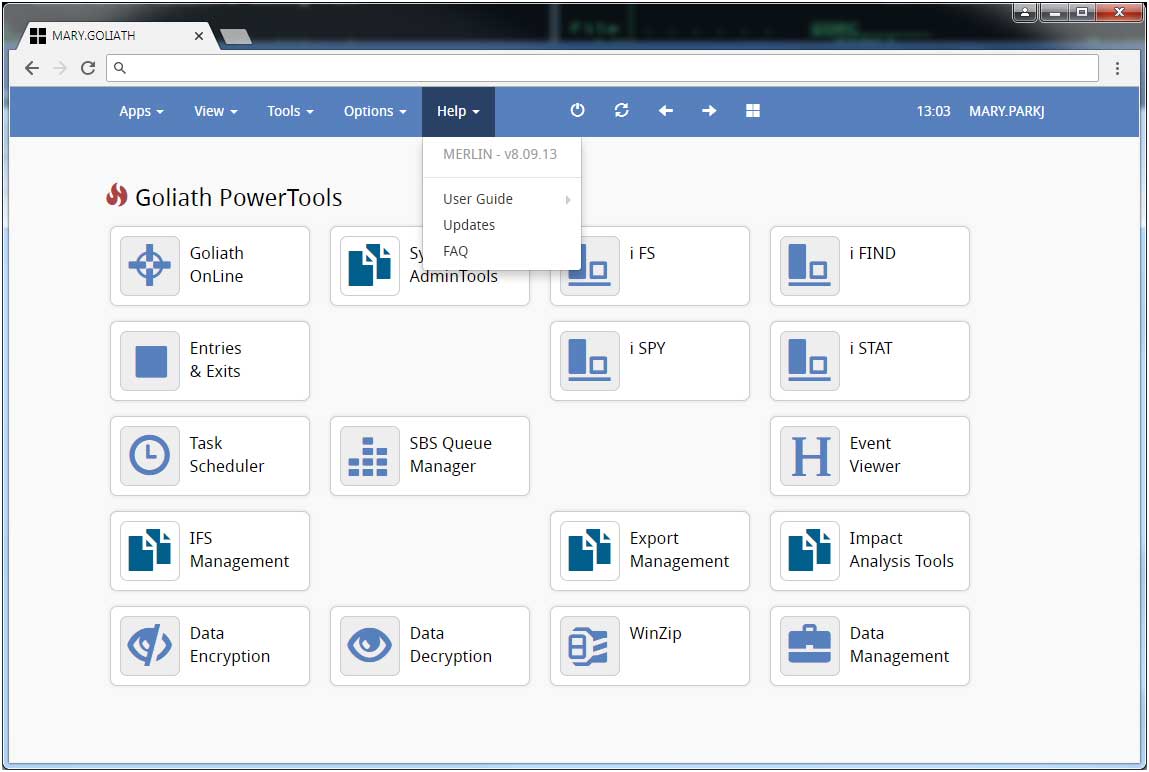Open the Data Management briefcase icon

pyautogui.click(x=810, y=646)
